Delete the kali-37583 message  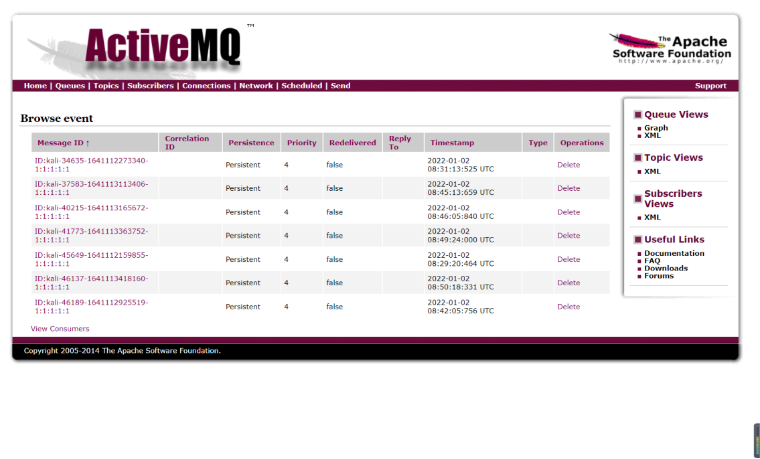pos(569,188)
